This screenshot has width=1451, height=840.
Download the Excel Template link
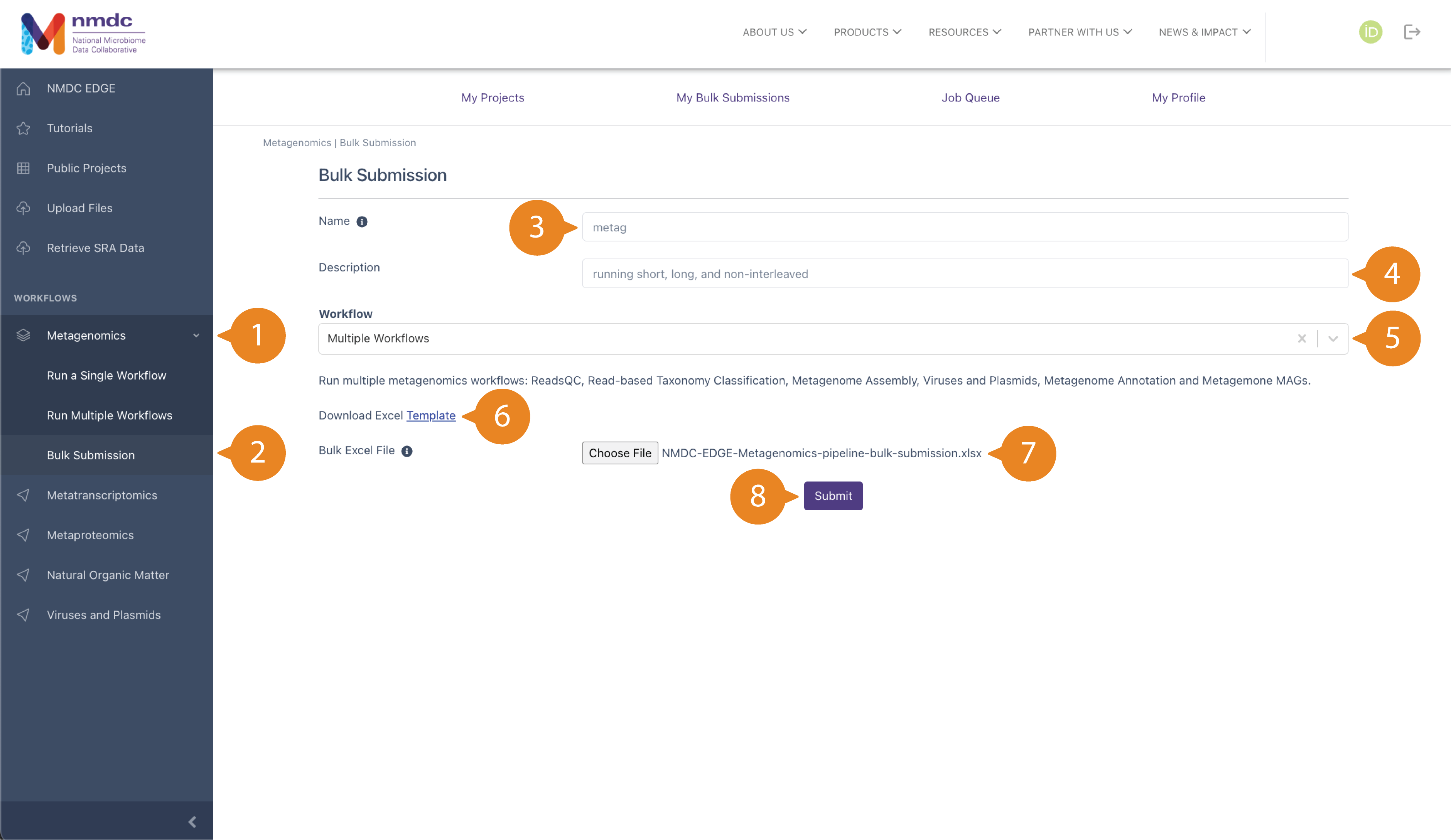point(431,415)
